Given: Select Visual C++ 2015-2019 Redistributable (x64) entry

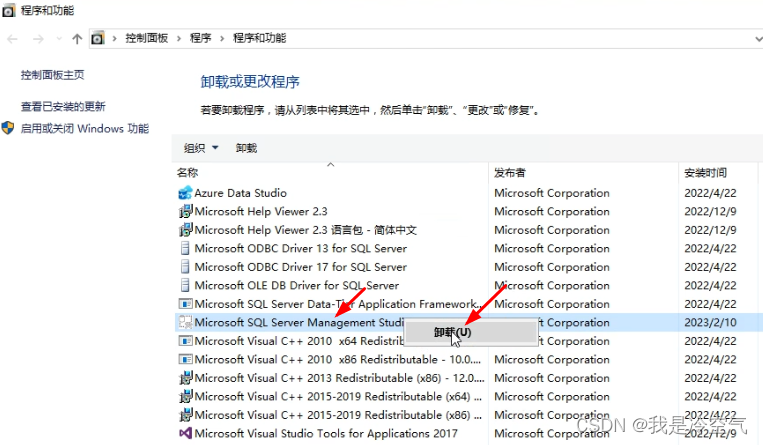Looking at the screenshot, I should (338, 396).
